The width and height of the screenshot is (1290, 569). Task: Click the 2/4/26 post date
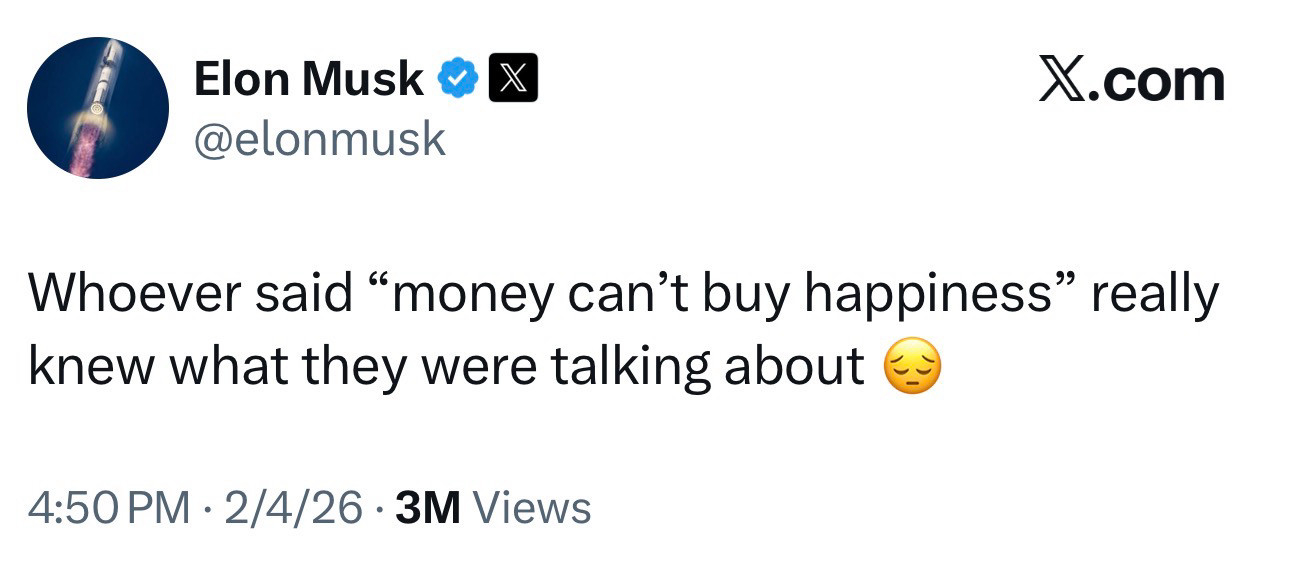(x=292, y=508)
